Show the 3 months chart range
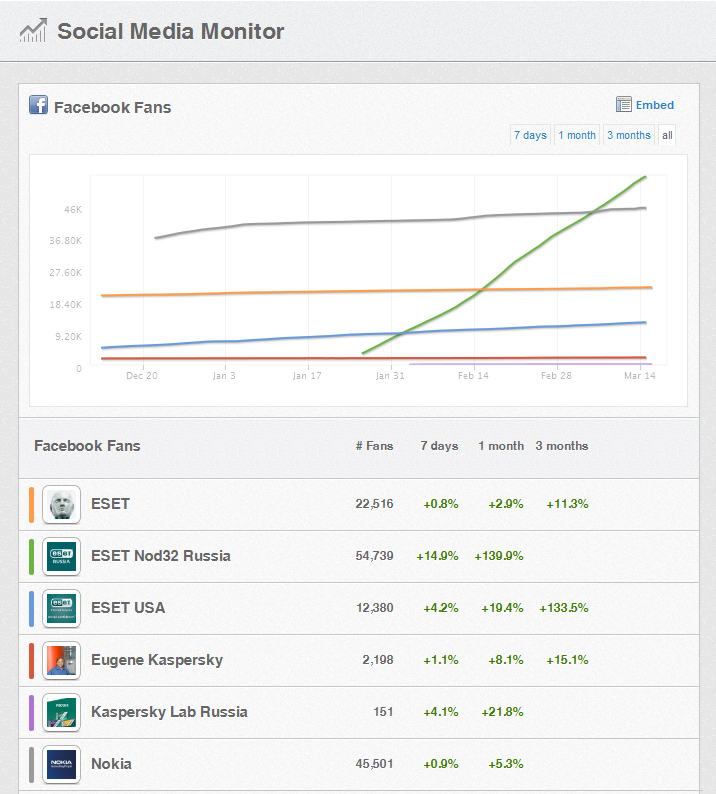Screen dimensions: 716x794 (629, 135)
